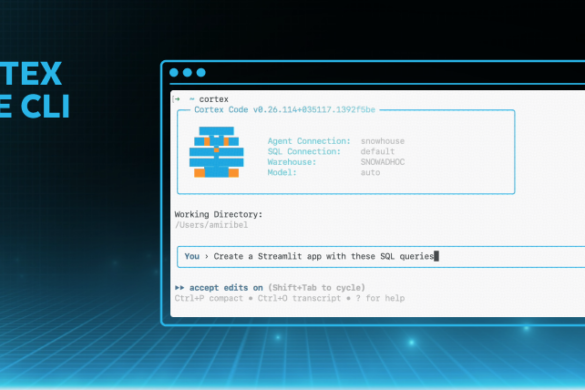
Task: Click the 'Working Directory:' heading
Action: click(219, 215)
